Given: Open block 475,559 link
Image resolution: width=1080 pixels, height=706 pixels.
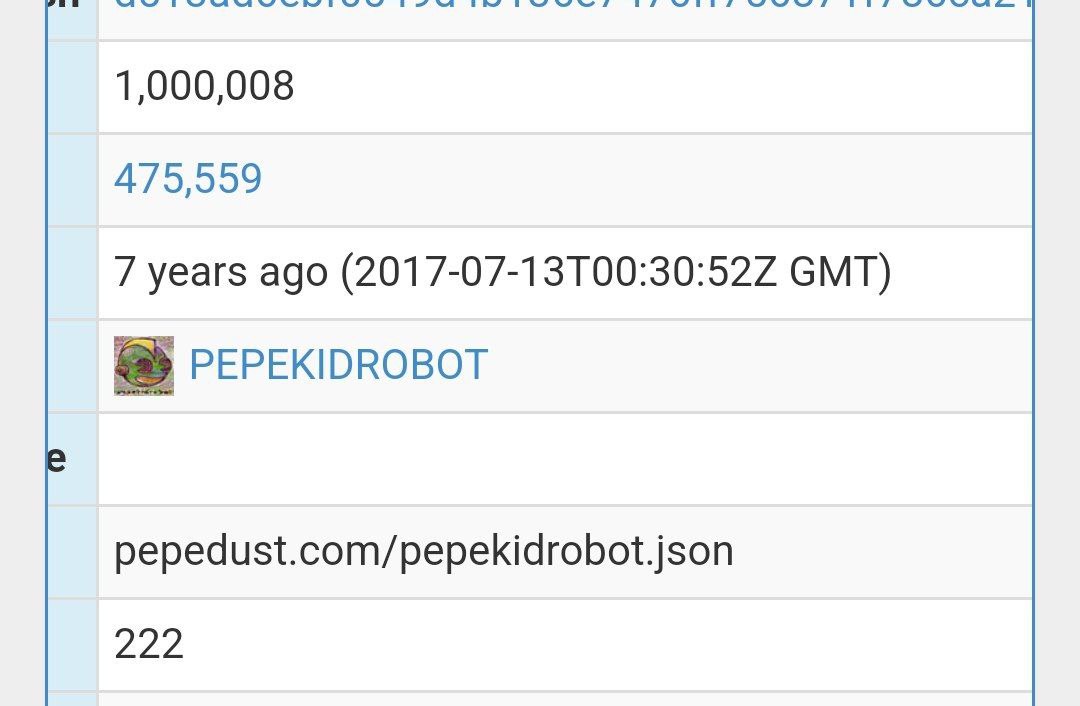Looking at the screenshot, I should pos(188,179).
